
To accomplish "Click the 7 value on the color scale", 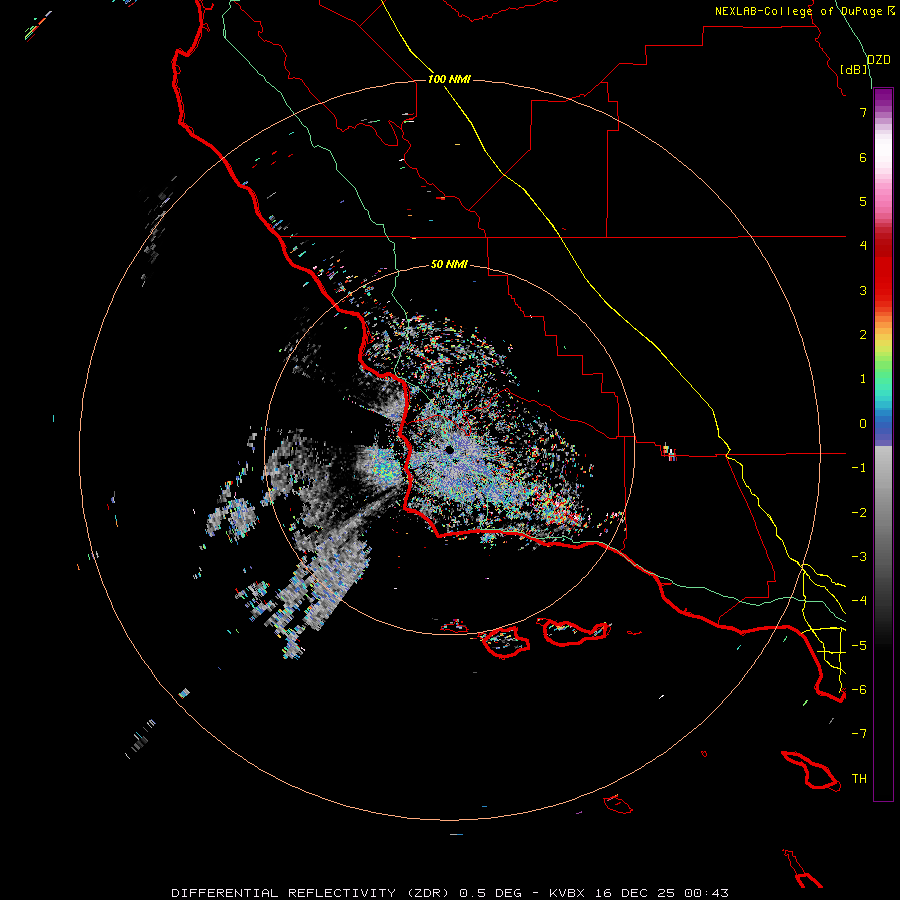I will [863, 112].
